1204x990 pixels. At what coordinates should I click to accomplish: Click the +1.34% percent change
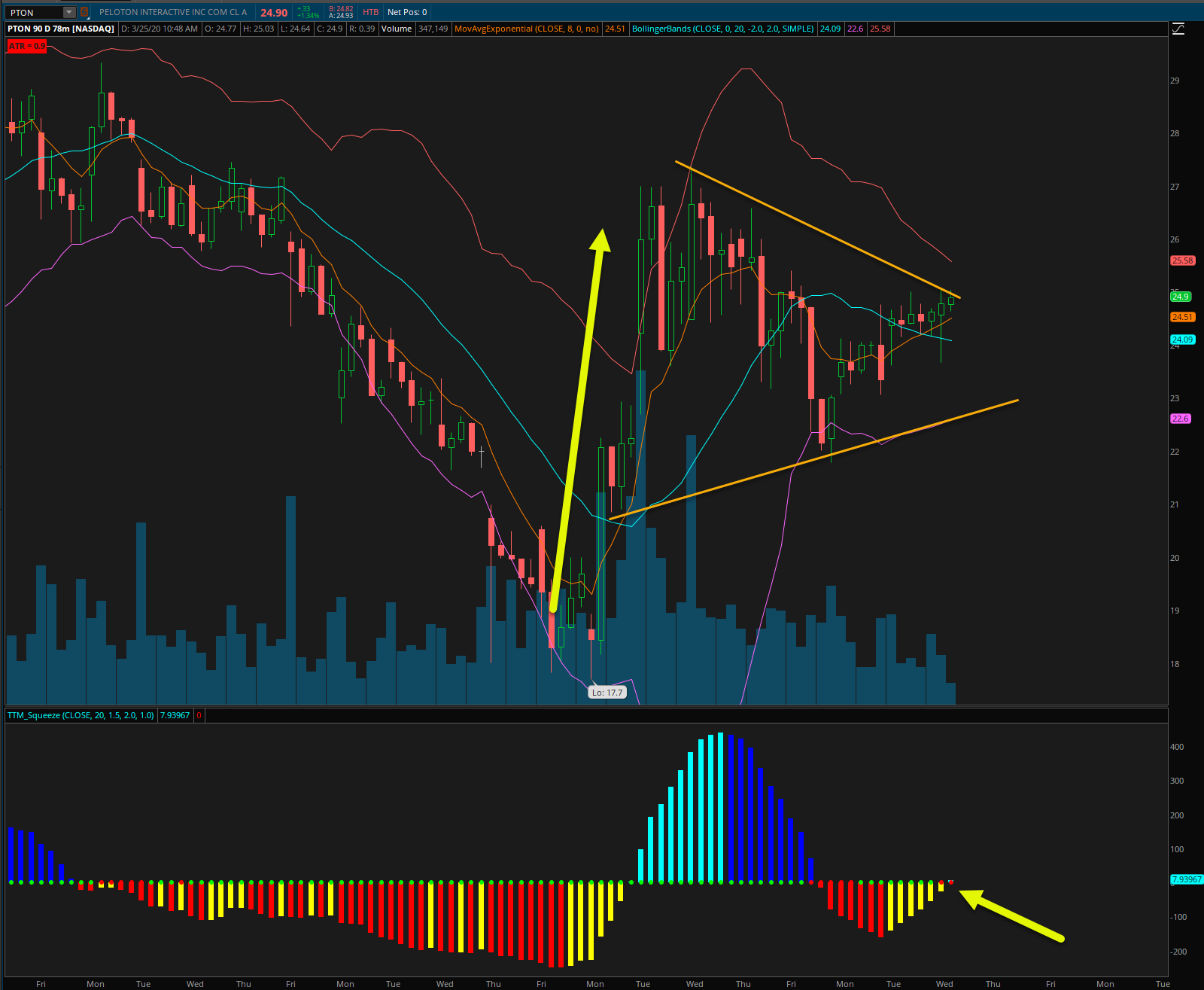[x=308, y=16]
